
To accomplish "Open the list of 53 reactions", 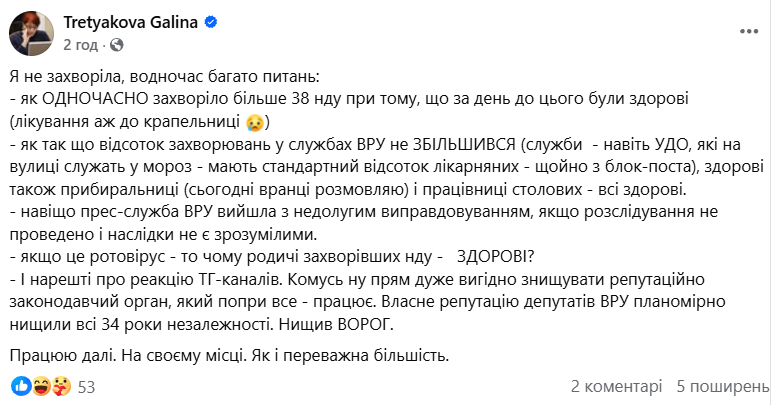I will tap(86, 386).
